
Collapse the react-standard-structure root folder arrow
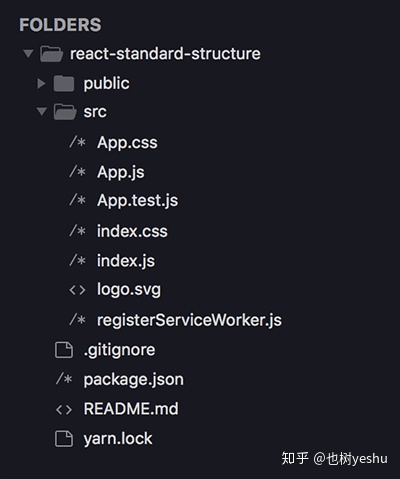[28, 53]
